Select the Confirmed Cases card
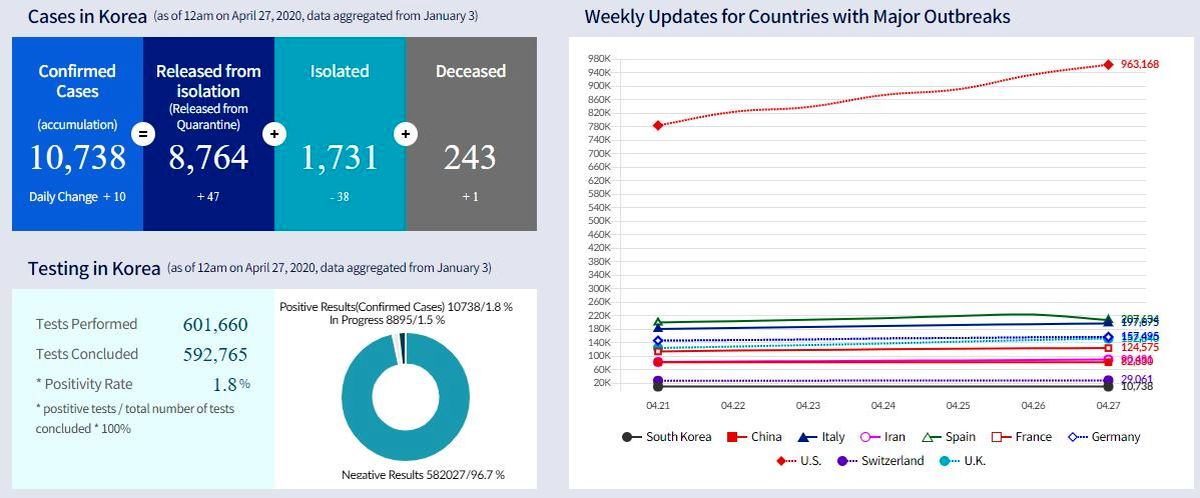This screenshot has height=498, width=1200. [78, 134]
